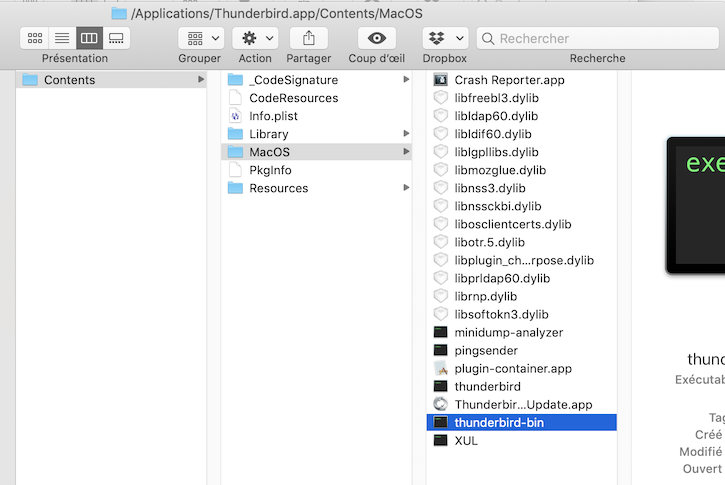
Task: Click the Info.plist file icon
Action: 235,116
